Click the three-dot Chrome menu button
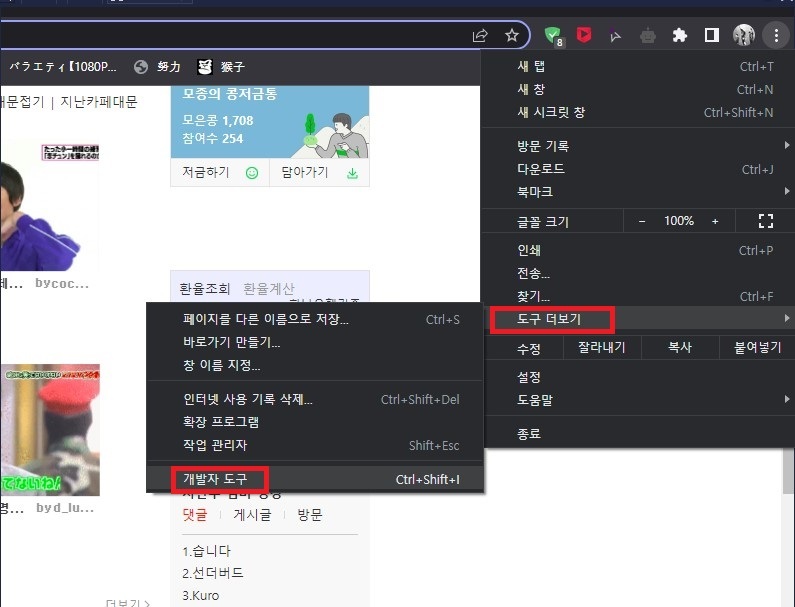Image resolution: width=795 pixels, height=607 pixels. coord(776,35)
